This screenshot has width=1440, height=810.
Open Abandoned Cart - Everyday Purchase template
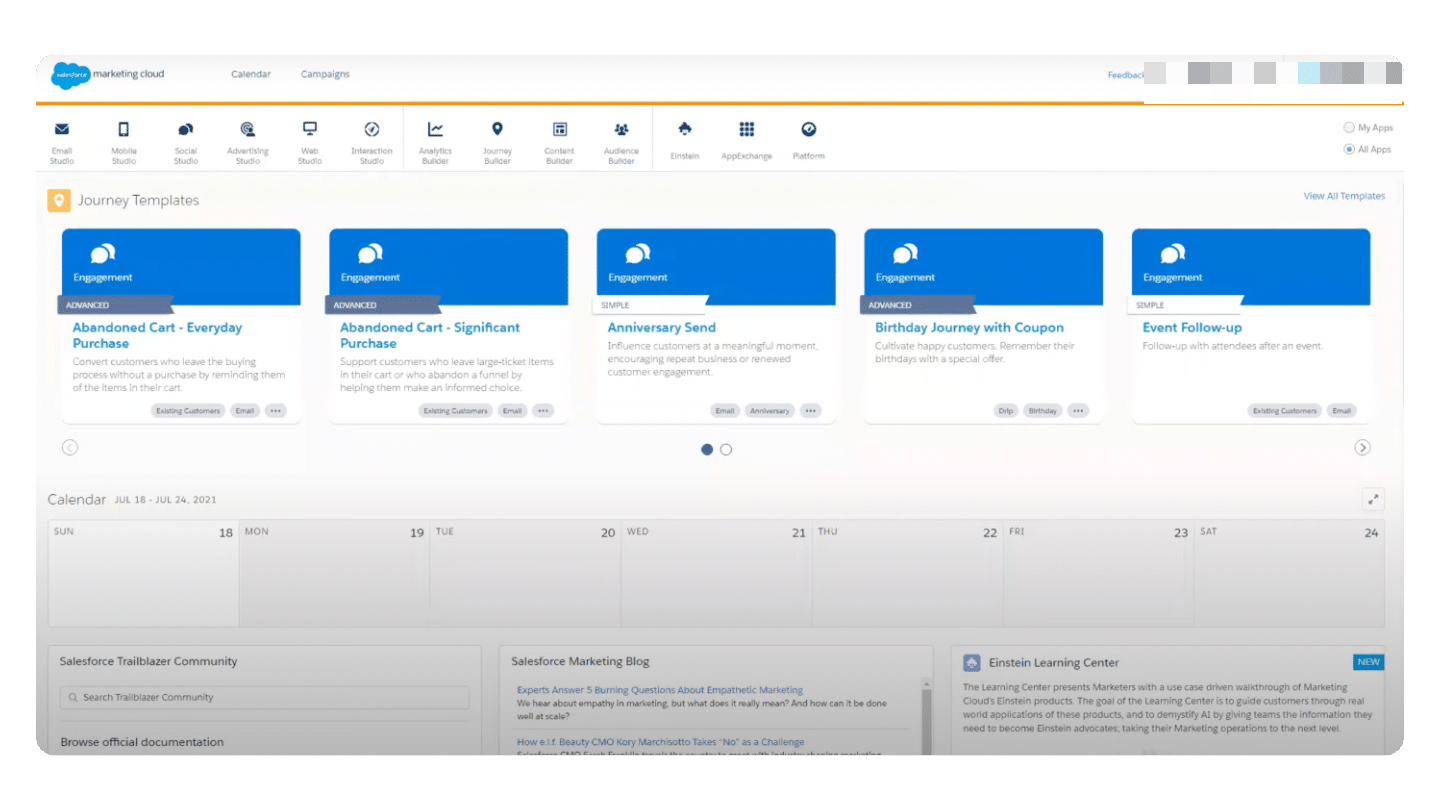(157, 335)
